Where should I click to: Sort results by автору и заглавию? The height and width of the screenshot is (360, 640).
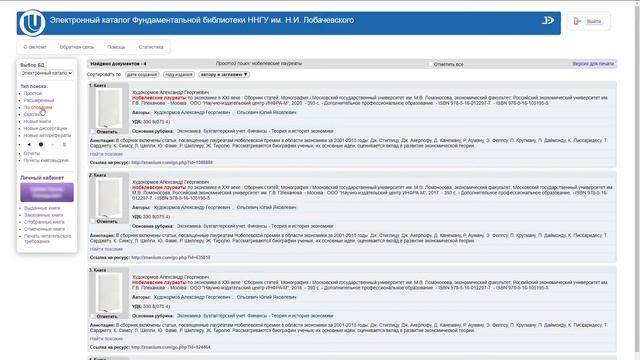(224, 75)
